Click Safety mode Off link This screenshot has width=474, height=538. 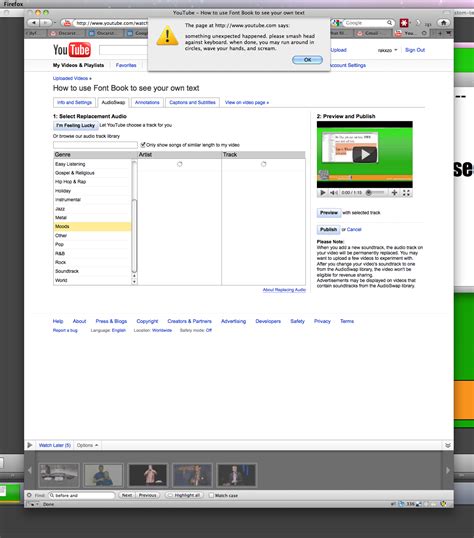[x=209, y=330]
